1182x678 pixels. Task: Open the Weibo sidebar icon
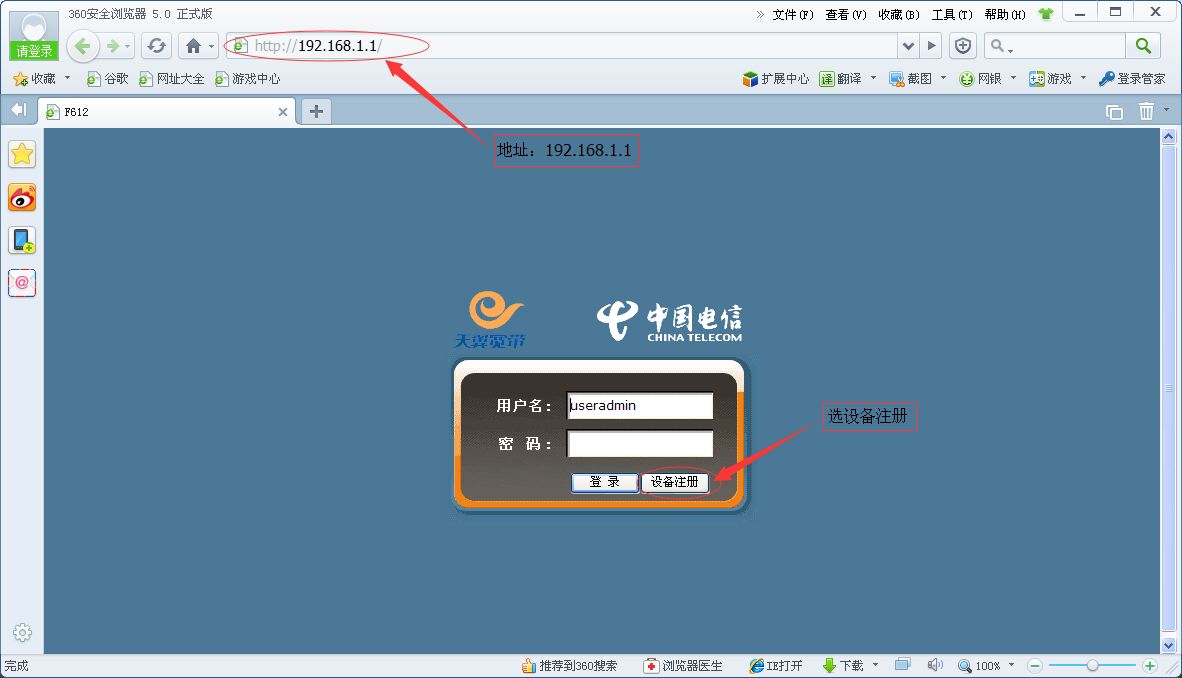point(22,198)
